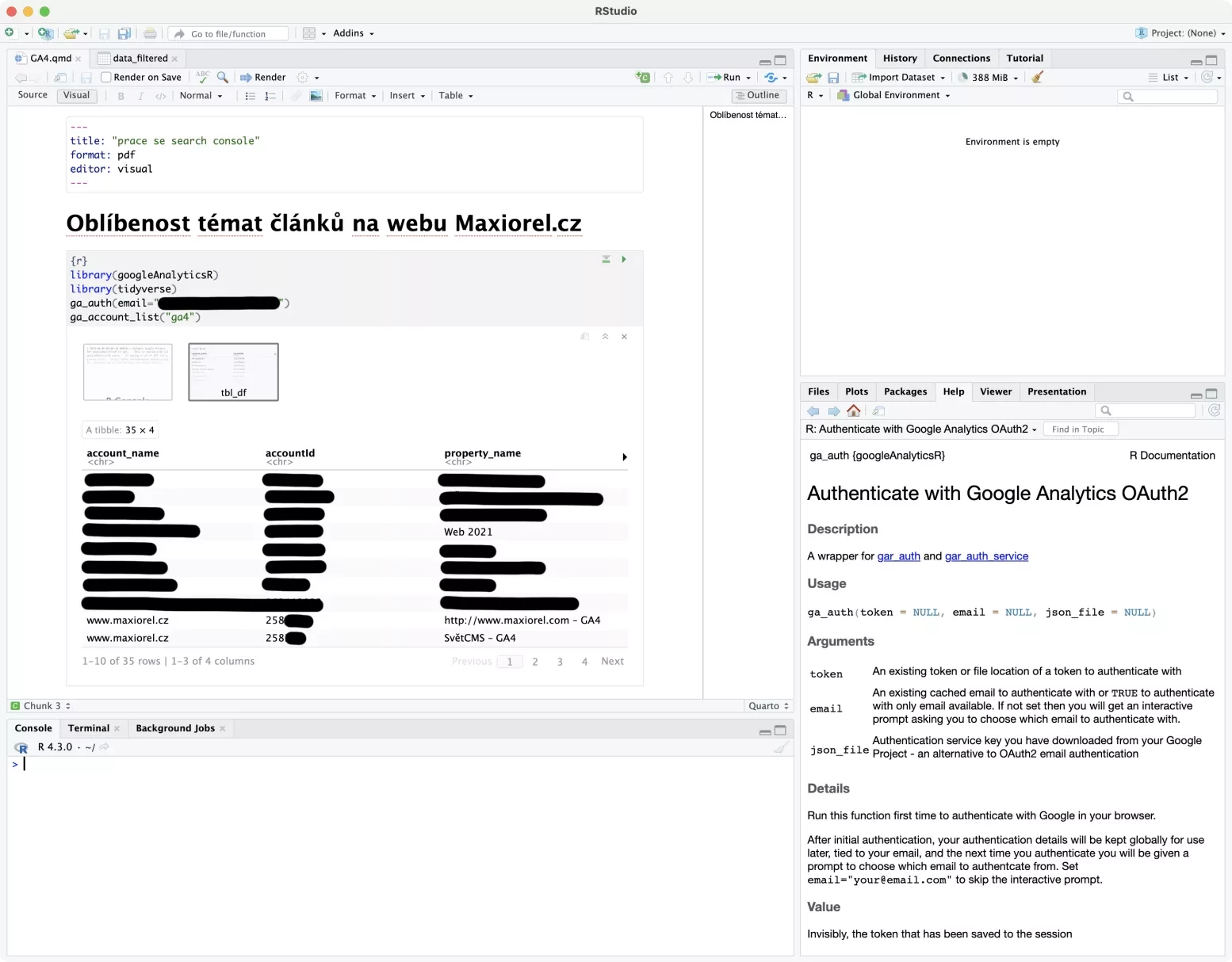Load workspace icon in Environment pane
Image resolution: width=1232 pixels, height=962 pixels.
coord(813,78)
